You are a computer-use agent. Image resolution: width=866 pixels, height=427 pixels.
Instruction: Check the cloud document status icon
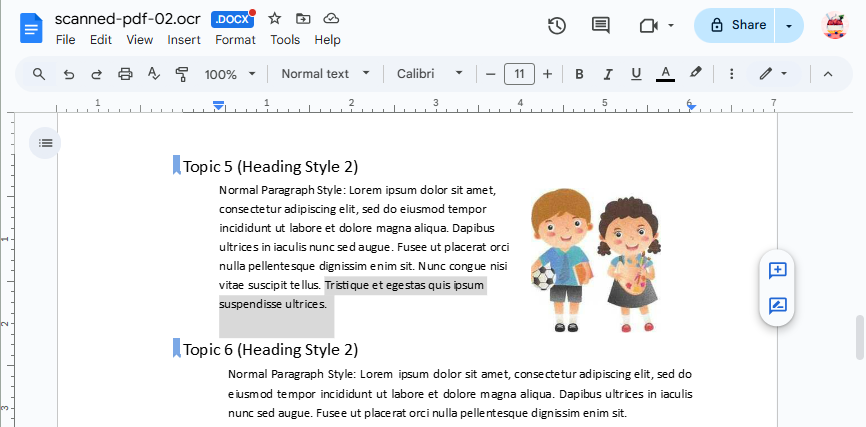point(331,19)
